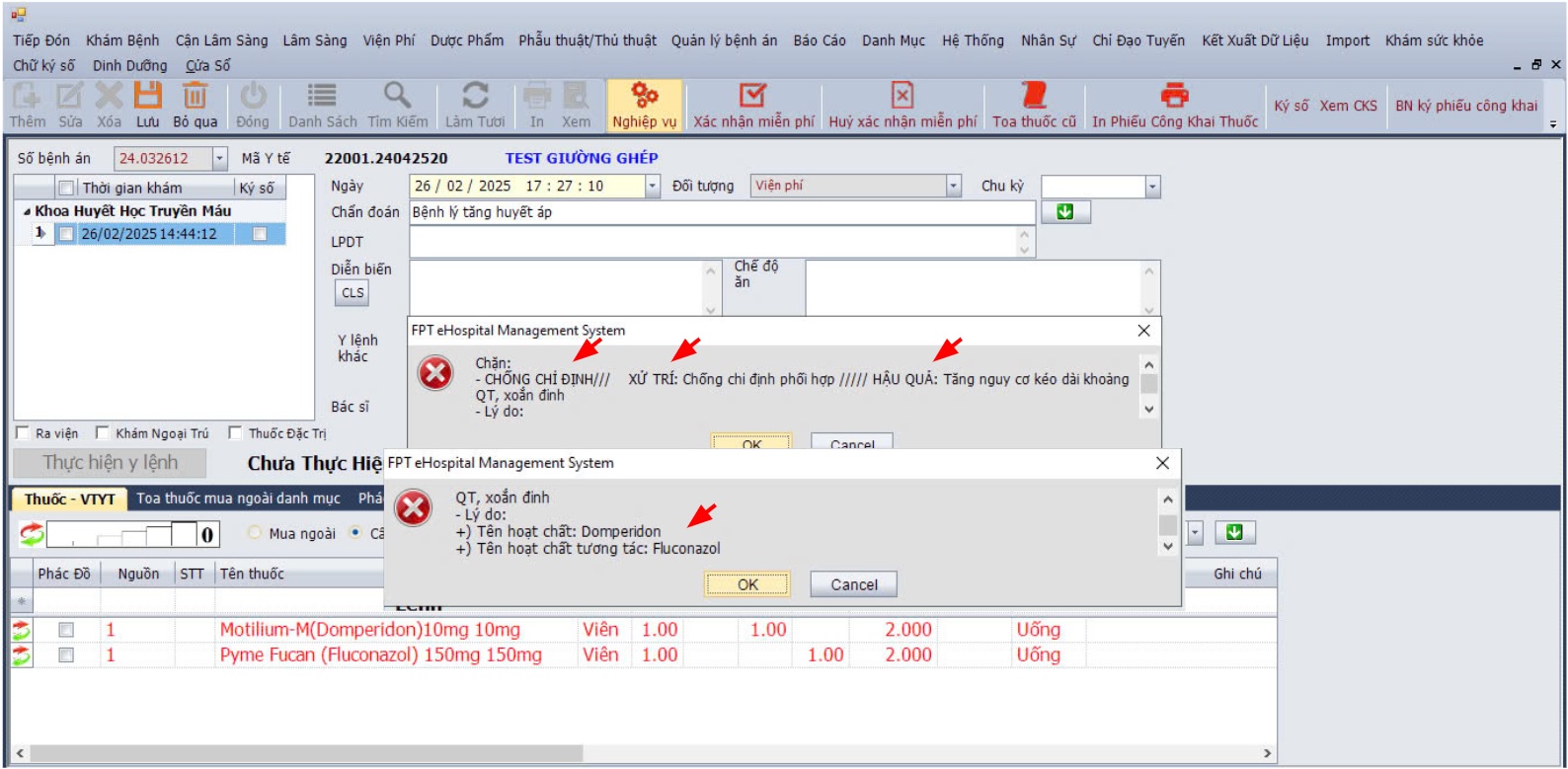This screenshot has height=769, width=1568.
Task: Click the quantity slider beside the 0 field
Action: pyautogui.click(x=120, y=535)
